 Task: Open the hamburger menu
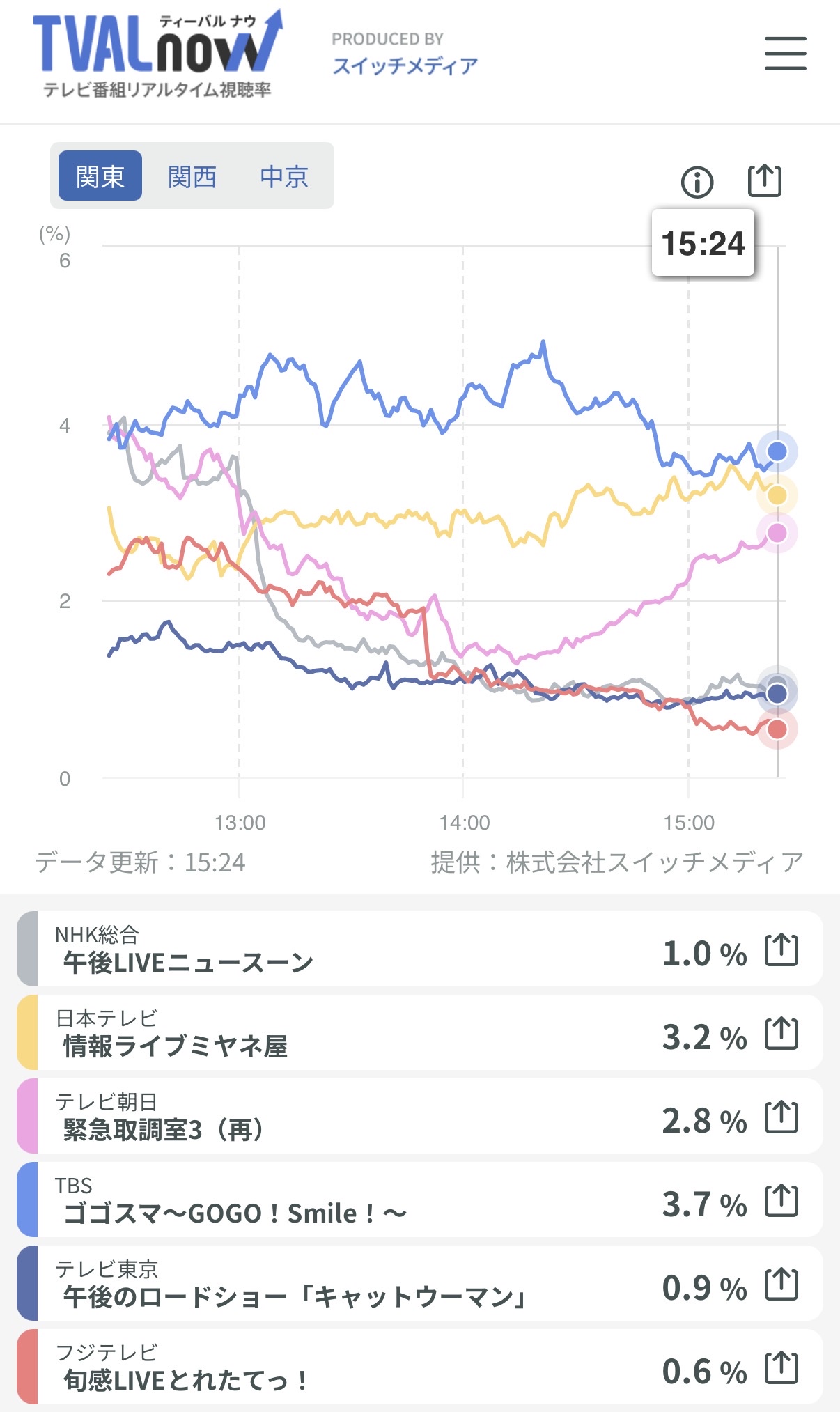pos(785,54)
